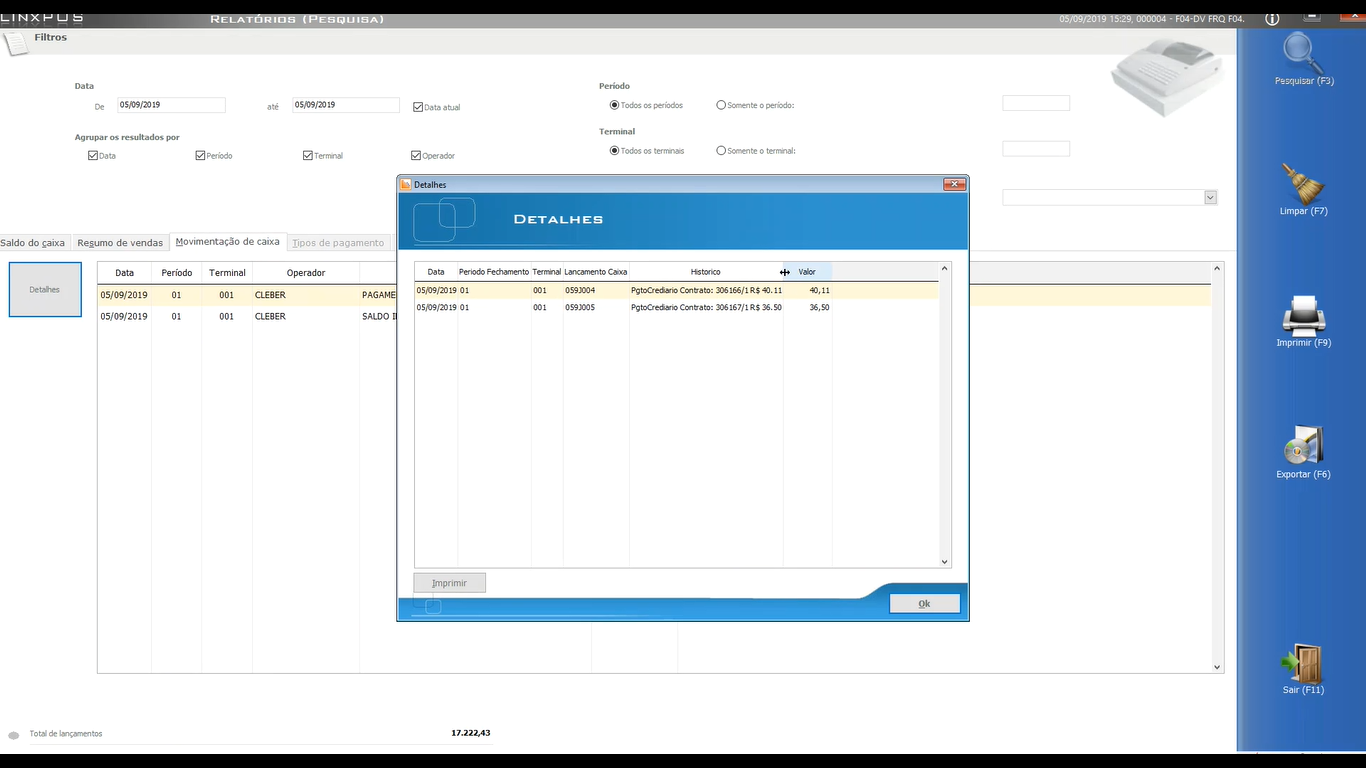
Task: Click the Periodo Fechamento column header
Action: tap(494, 272)
